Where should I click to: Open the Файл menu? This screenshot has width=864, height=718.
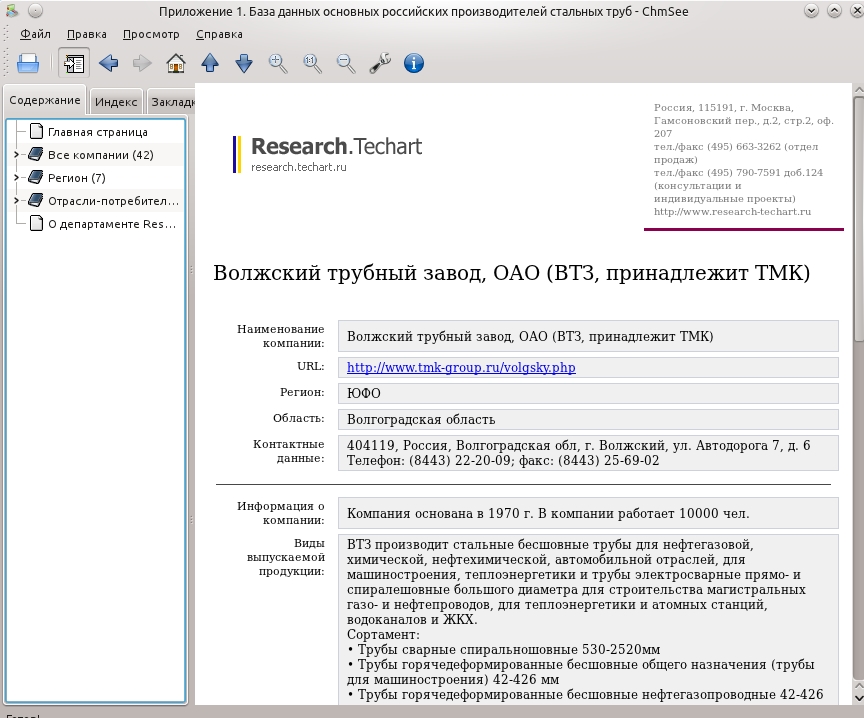click(35, 34)
